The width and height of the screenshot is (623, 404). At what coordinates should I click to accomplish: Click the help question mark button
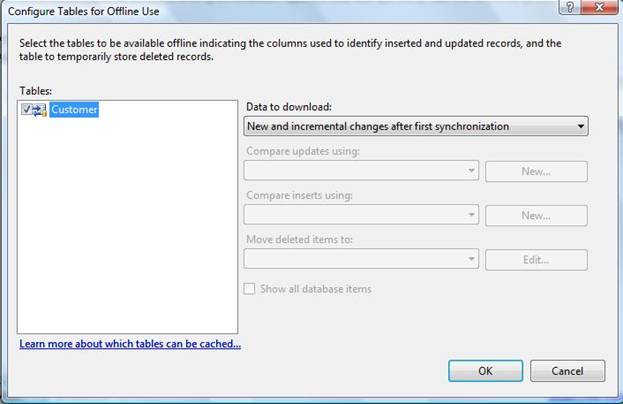click(x=570, y=7)
